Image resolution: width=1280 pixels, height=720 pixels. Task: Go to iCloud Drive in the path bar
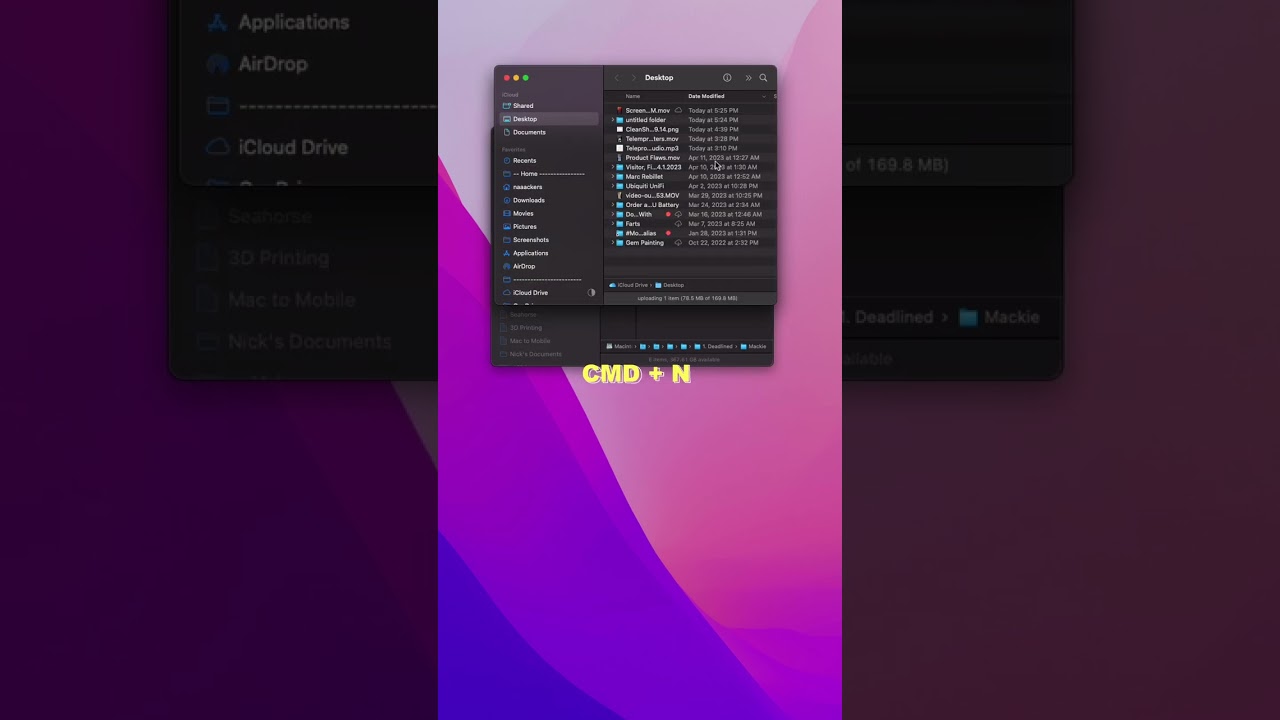[x=629, y=285]
